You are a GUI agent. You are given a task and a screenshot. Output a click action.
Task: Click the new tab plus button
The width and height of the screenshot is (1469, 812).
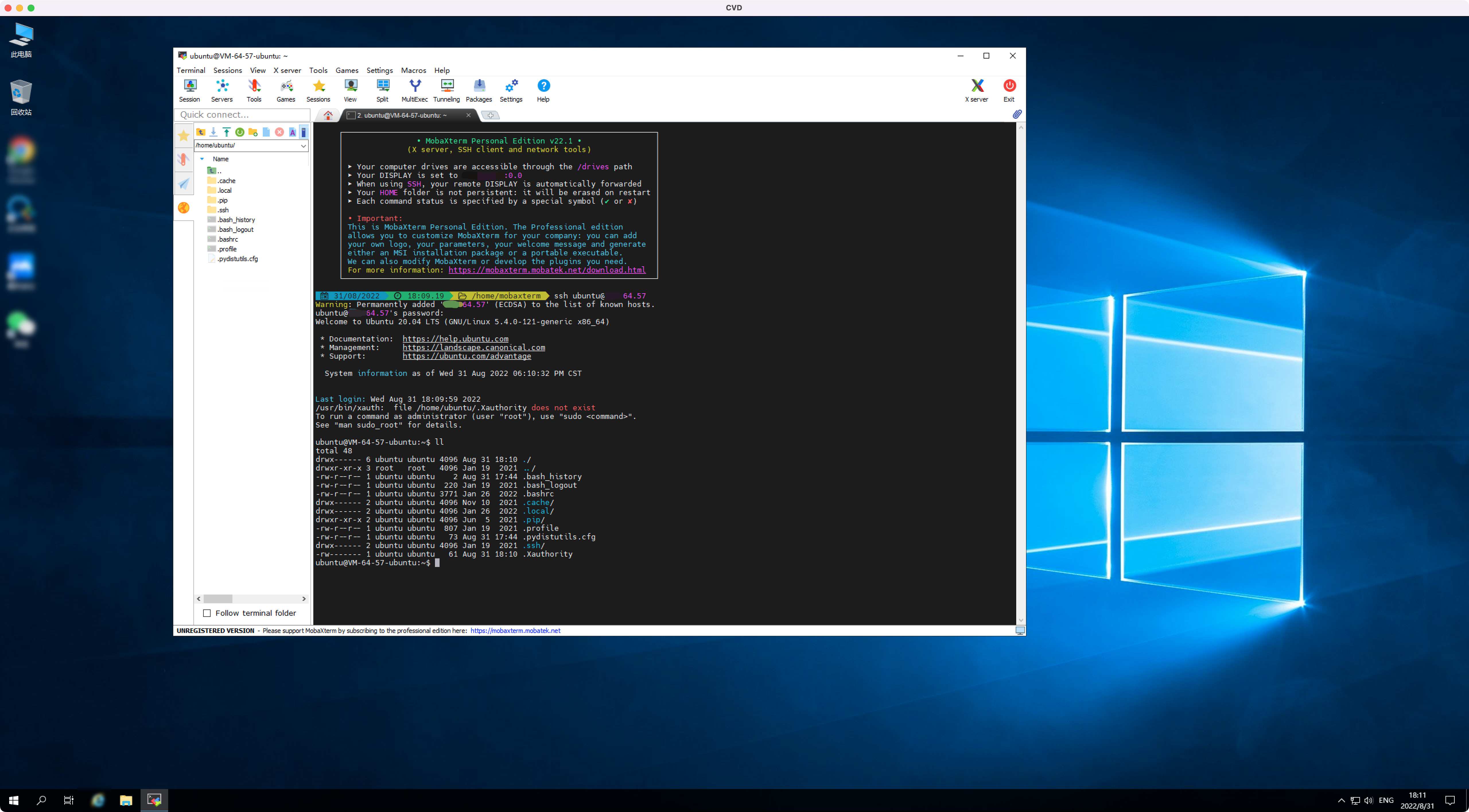[490, 115]
